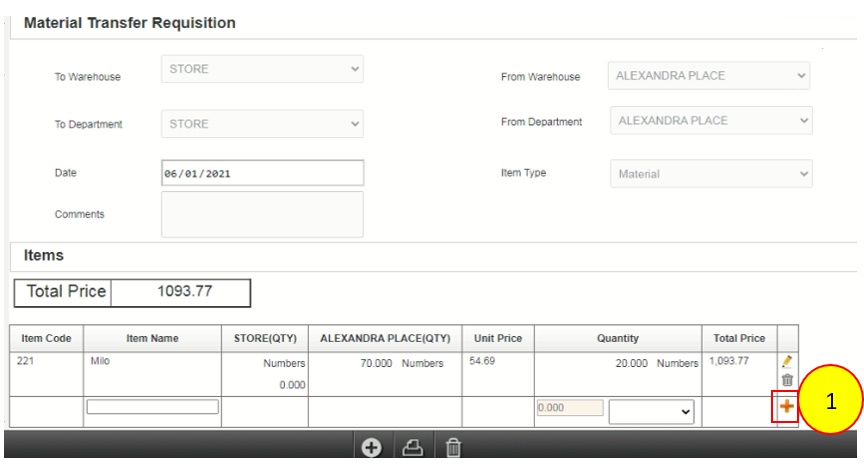The image size is (864, 467).
Task: Click the Date input field
Action: pyautogui.click(x=262, y=173)
